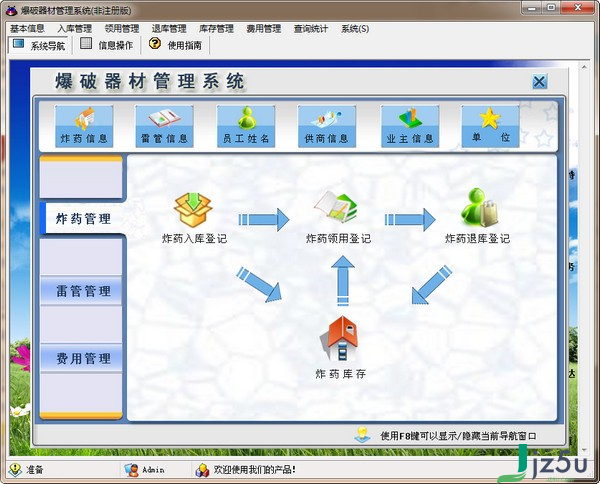Click scrollbar down arrow at right

pyautogui.click(x=584, y=450)
